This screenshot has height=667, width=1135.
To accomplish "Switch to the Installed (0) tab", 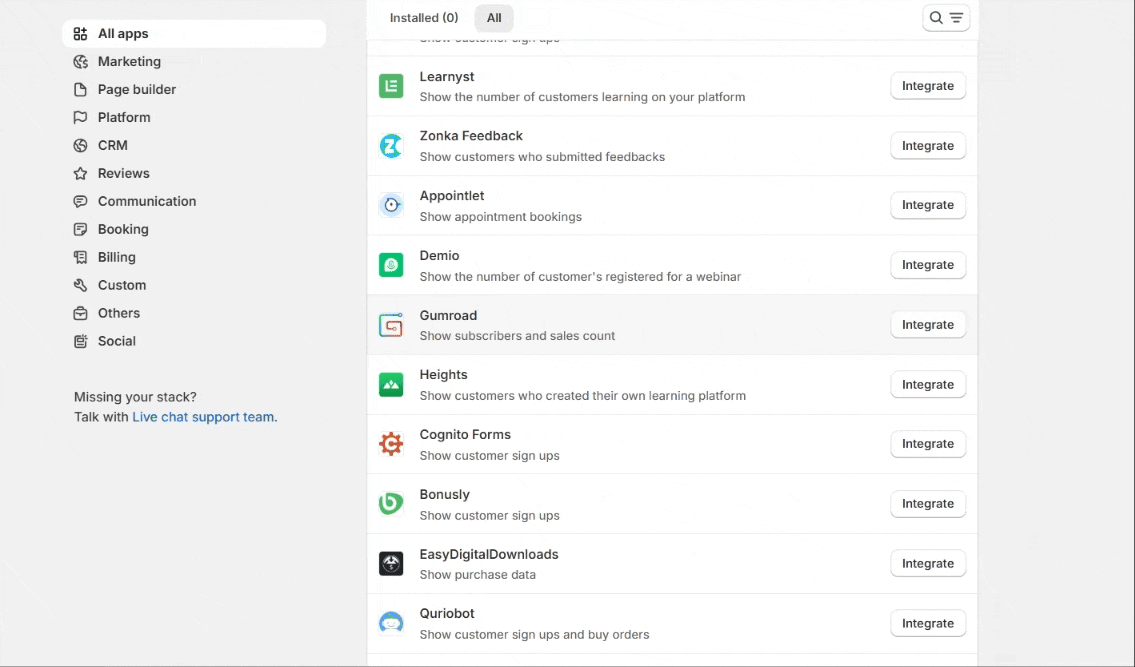I will (x=424, y=18).
